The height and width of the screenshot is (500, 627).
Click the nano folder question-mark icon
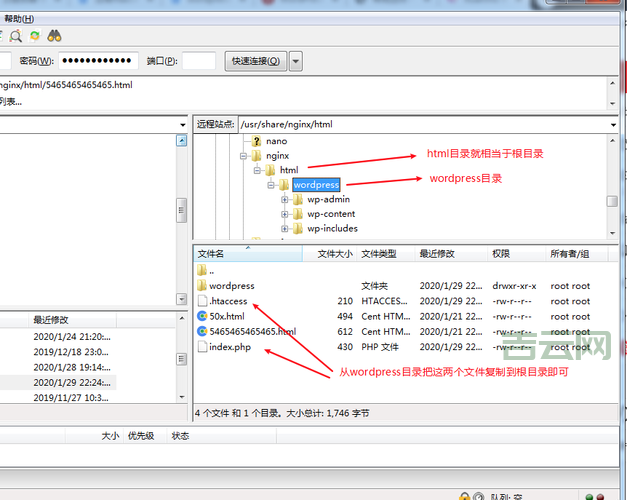(x=257, y=141)
